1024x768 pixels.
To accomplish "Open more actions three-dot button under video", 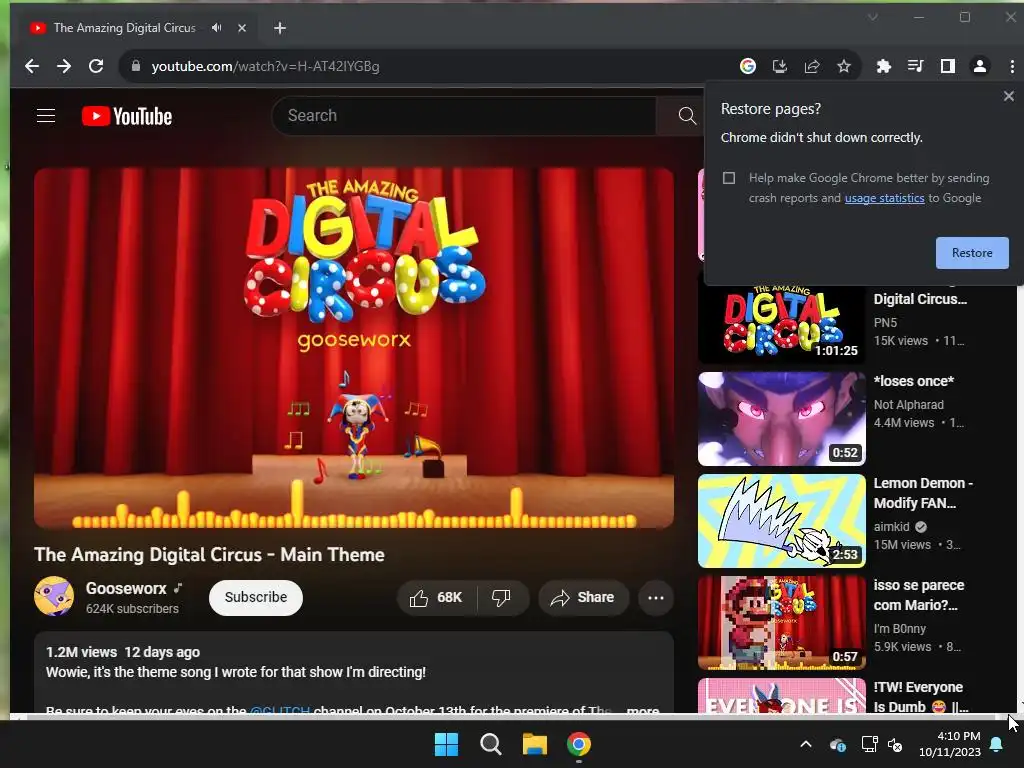I will pyautogui.click(x=656, y=598).
